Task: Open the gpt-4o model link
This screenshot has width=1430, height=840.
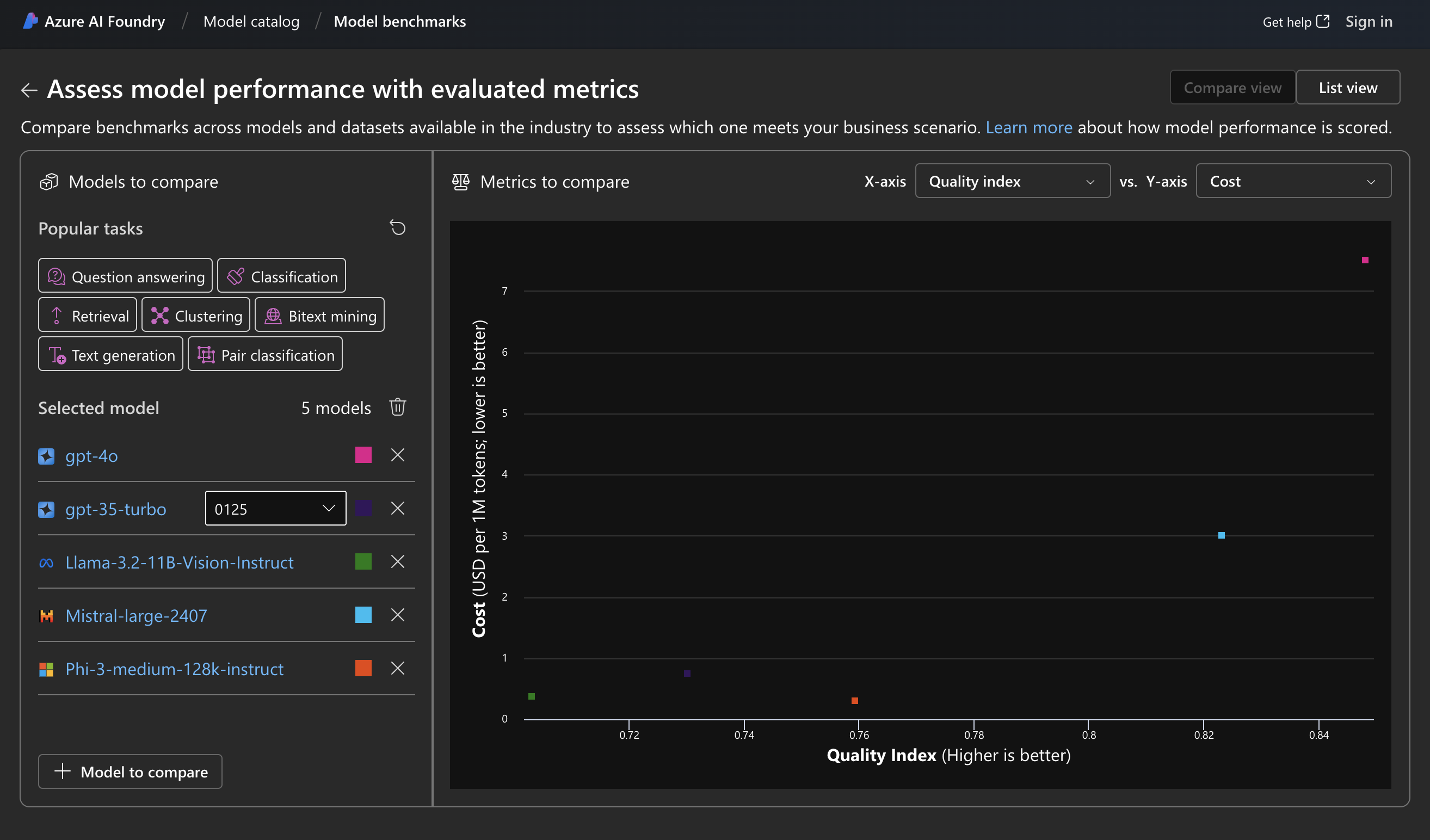Action: (x=91, y=456)
